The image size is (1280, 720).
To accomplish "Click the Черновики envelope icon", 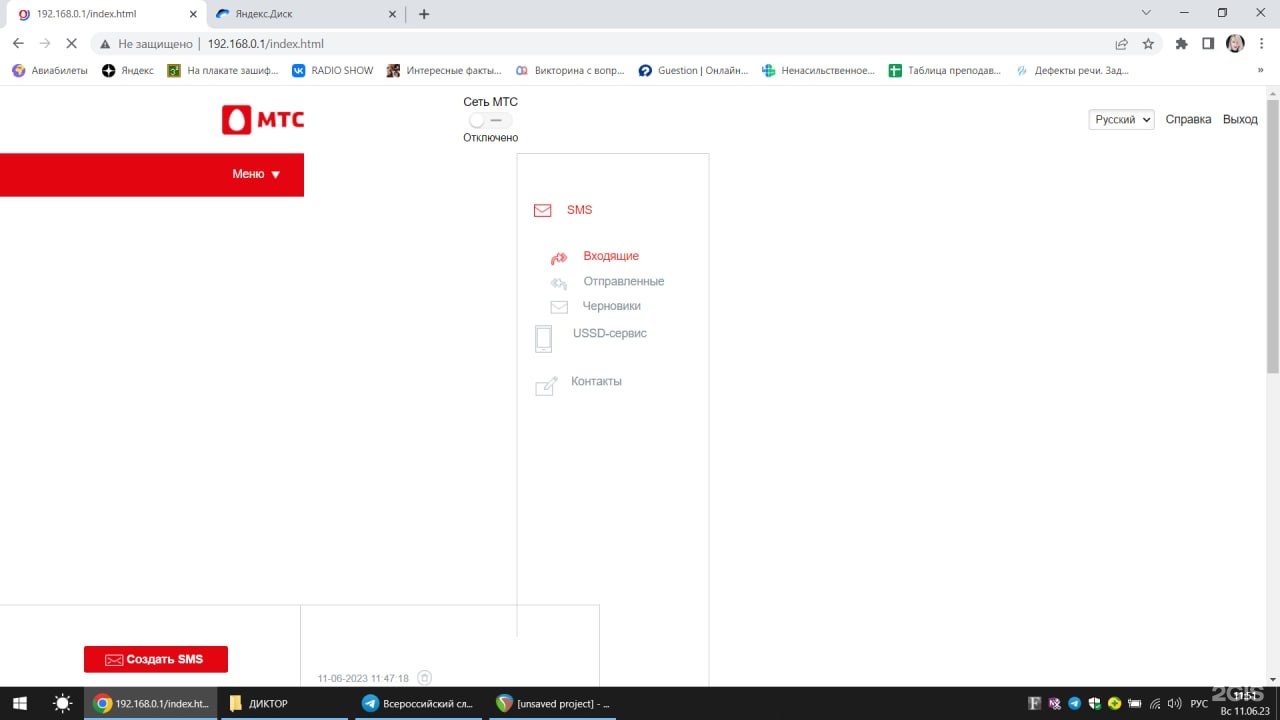I will [559, 307].
